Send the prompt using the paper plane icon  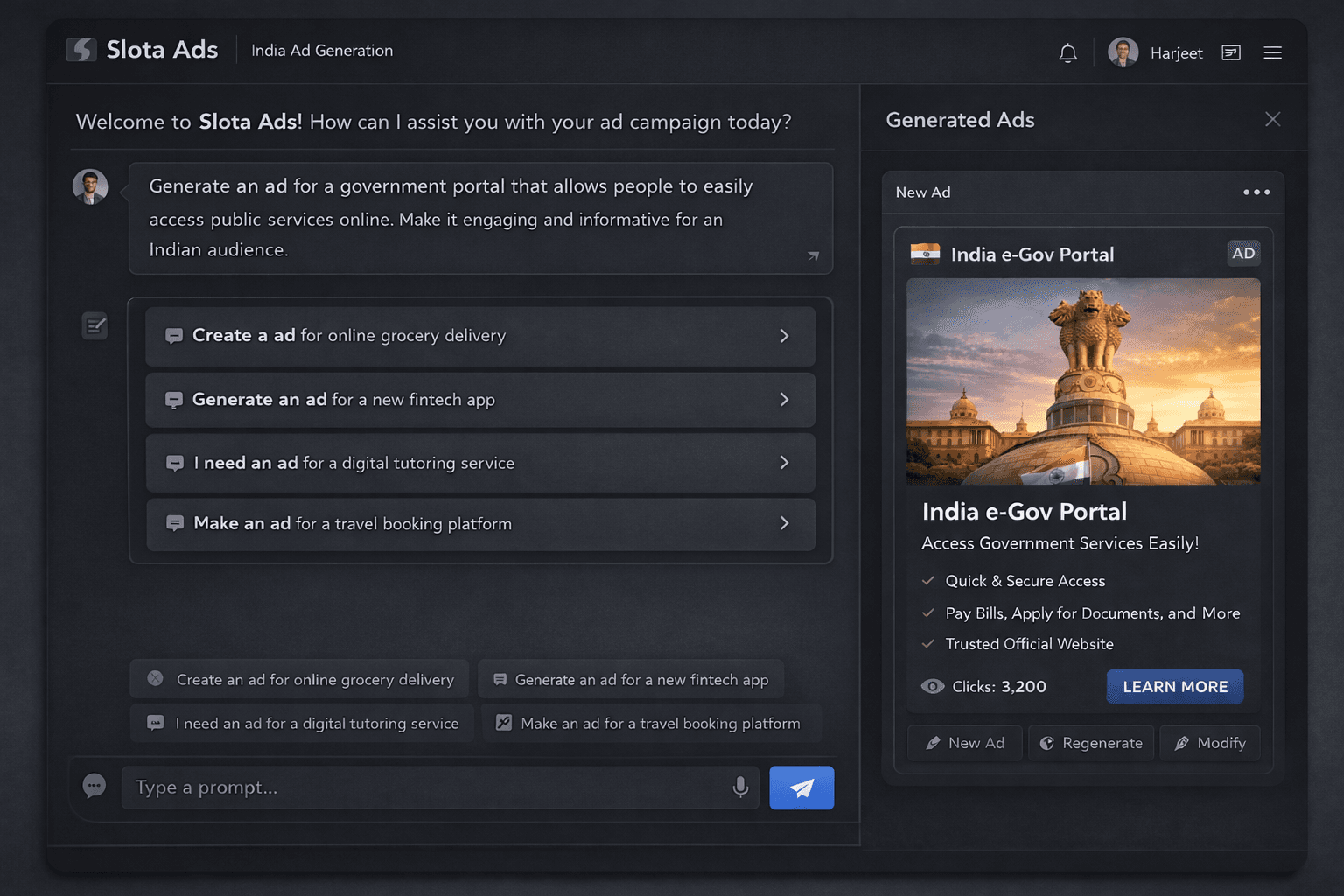coord(801,787)
